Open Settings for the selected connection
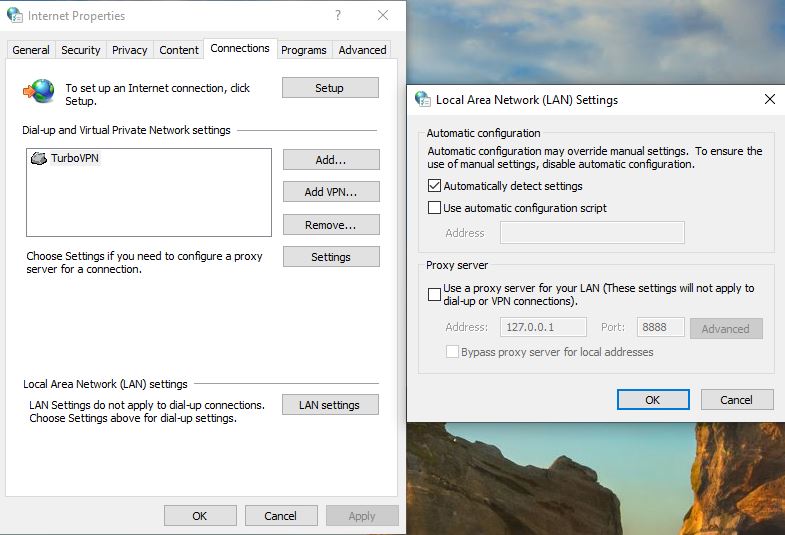Viewport: 785px width, 535px height. (331, 257)
